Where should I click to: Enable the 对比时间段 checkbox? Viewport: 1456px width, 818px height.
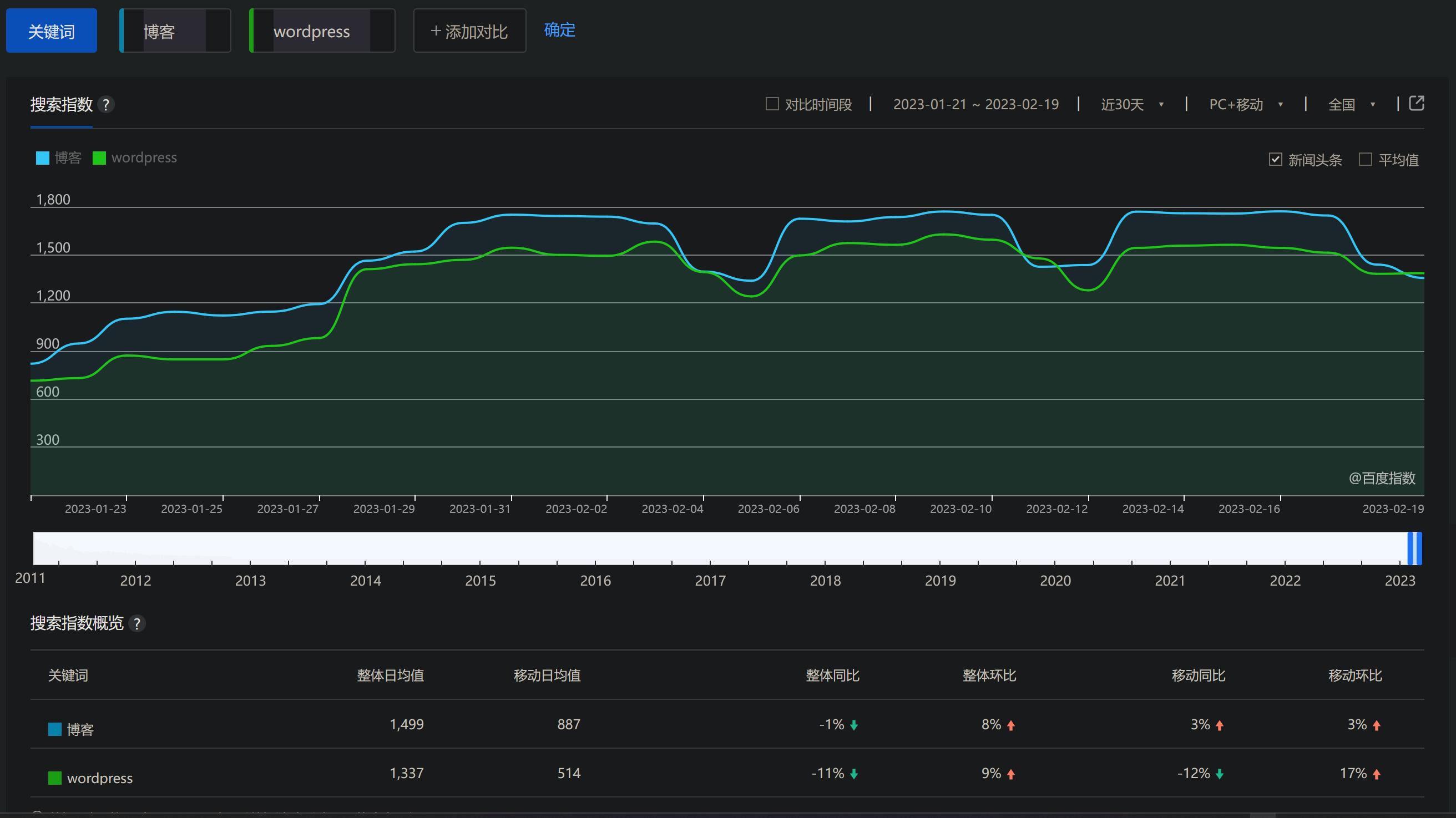pyautogui.click(x=772, y=104)
